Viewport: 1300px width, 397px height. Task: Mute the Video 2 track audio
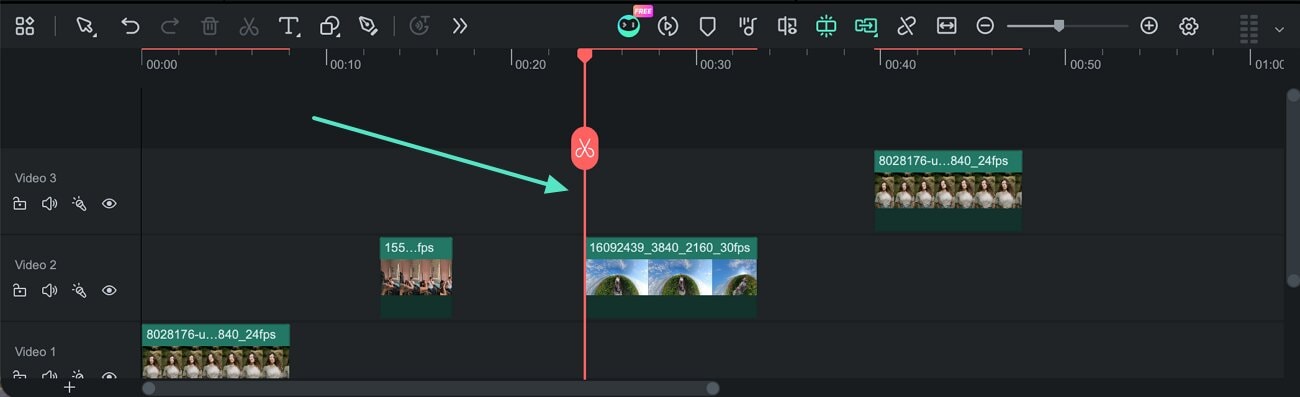point(49,291)
